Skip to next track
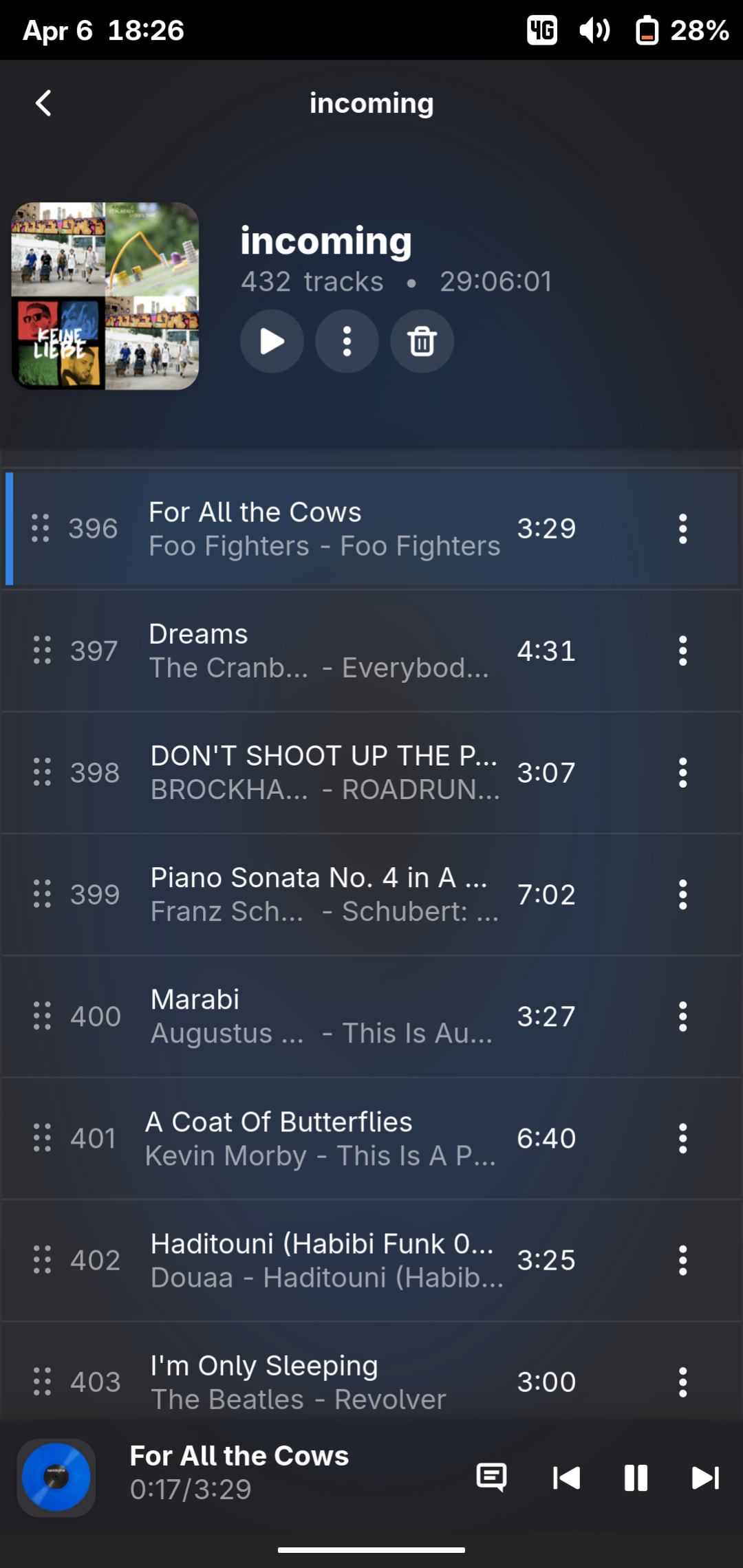This screenshot has height=1568, width=743. point(705,1477)
